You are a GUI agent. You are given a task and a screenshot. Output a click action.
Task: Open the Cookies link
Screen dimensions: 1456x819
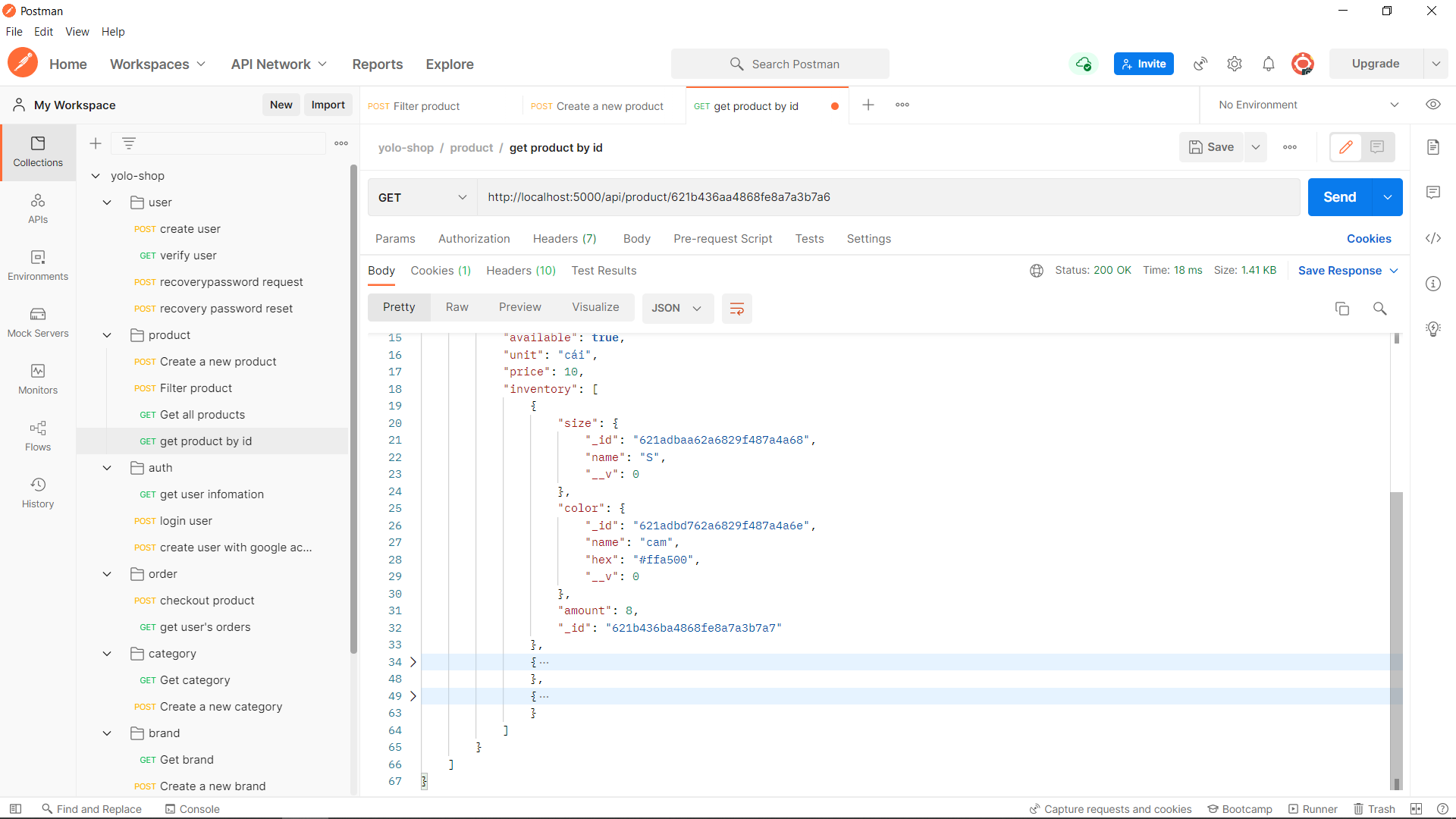pyautogui.click(x=1368, y=239)
